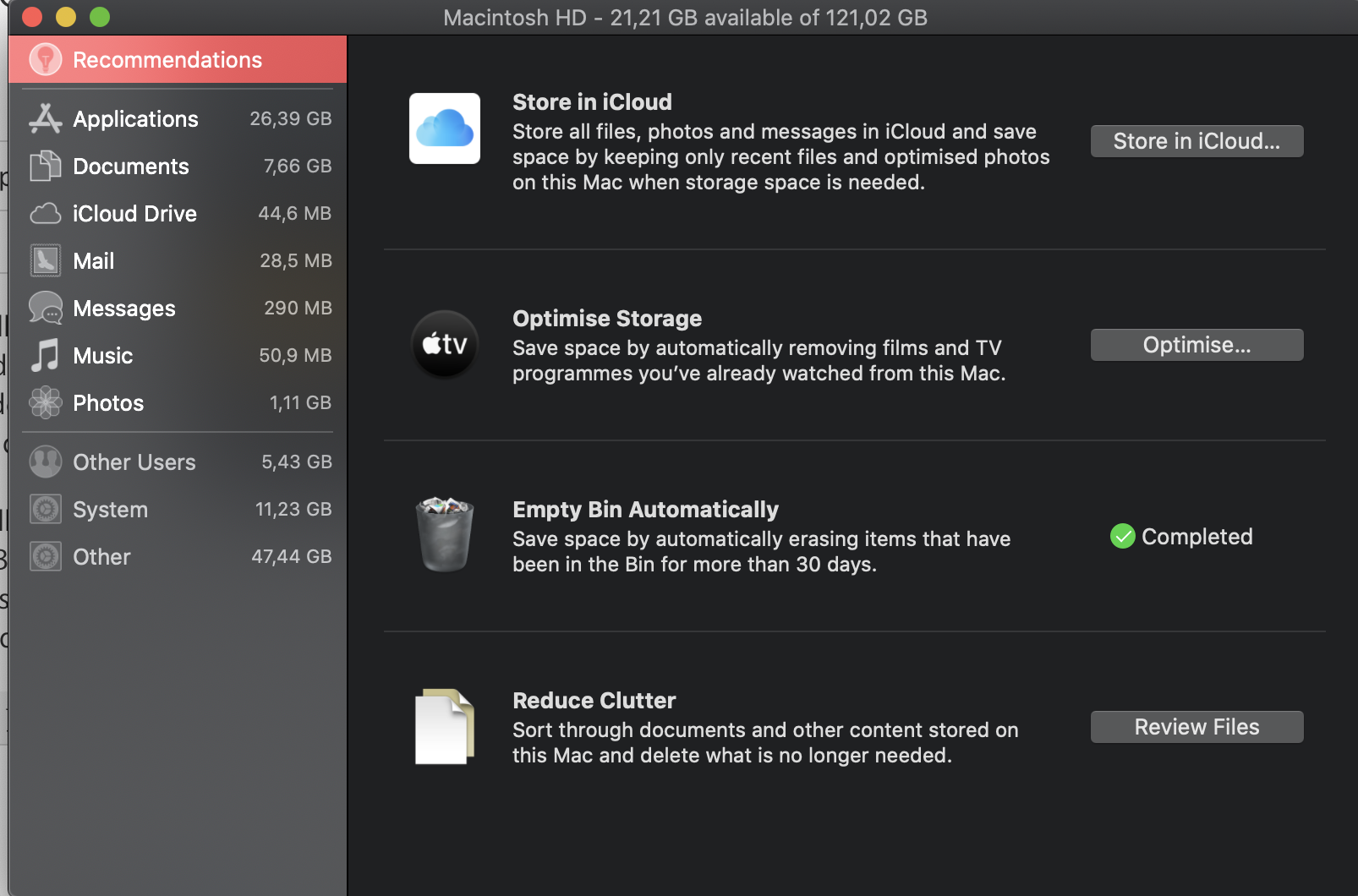Click the 7,66 GB Documents size

pos(297,167)
